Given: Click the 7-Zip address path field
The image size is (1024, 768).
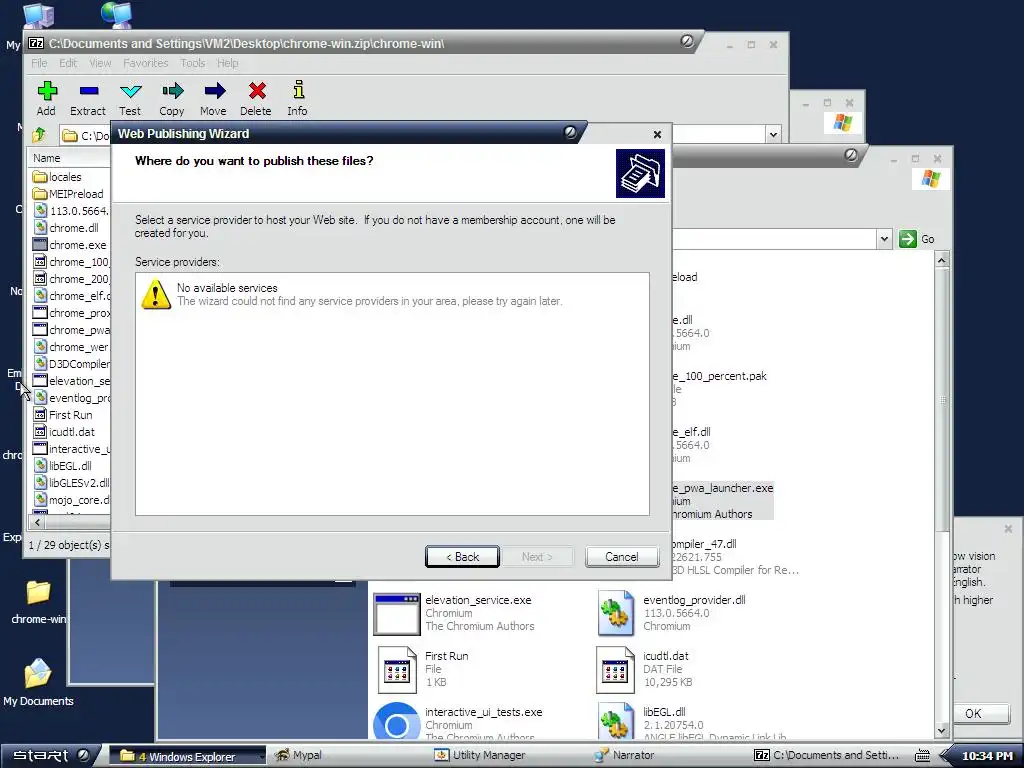Looking at the screenshot, I should click(x=413, y=135).
